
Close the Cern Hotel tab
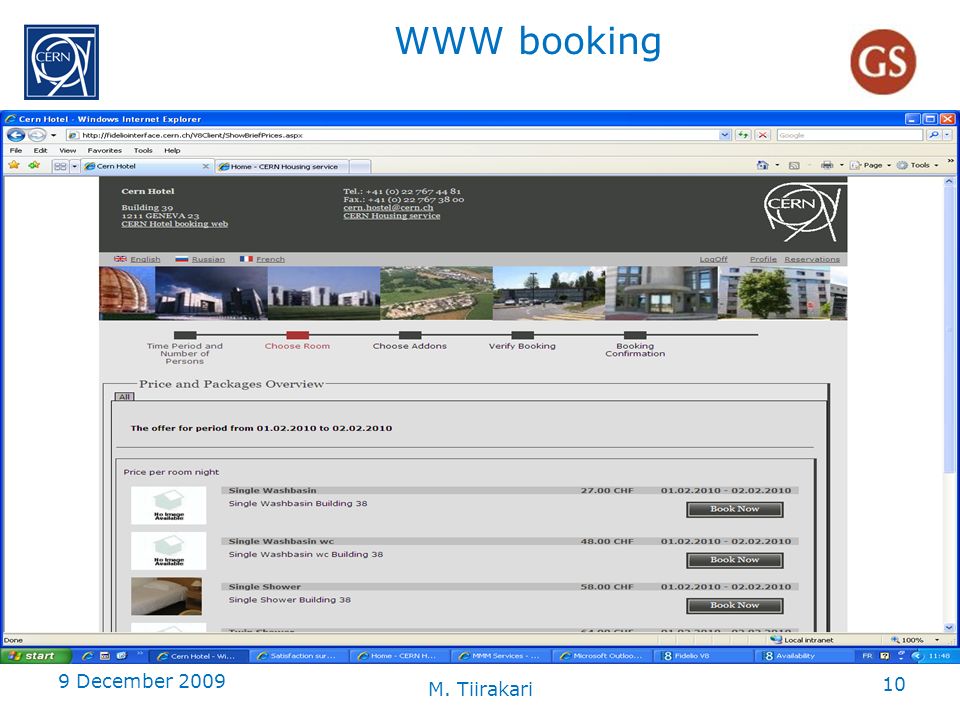[x=206, y=166]
